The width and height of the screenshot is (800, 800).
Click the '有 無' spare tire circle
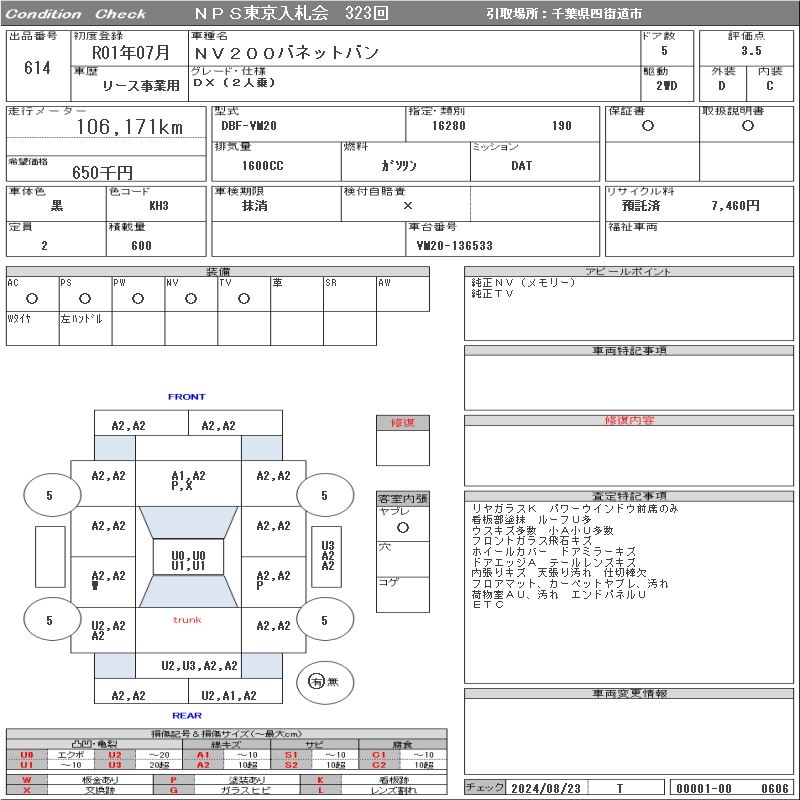point(325,682)
